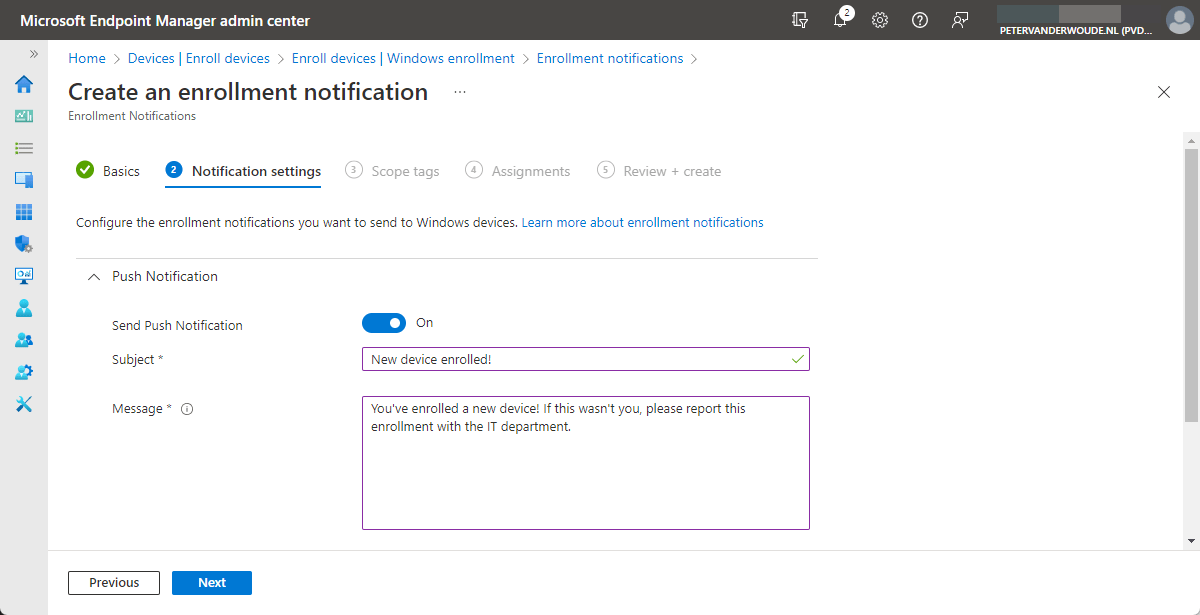Collapse the Push Notification section
The height and width of the screenshot is (615, 1200).
point(93,276)
